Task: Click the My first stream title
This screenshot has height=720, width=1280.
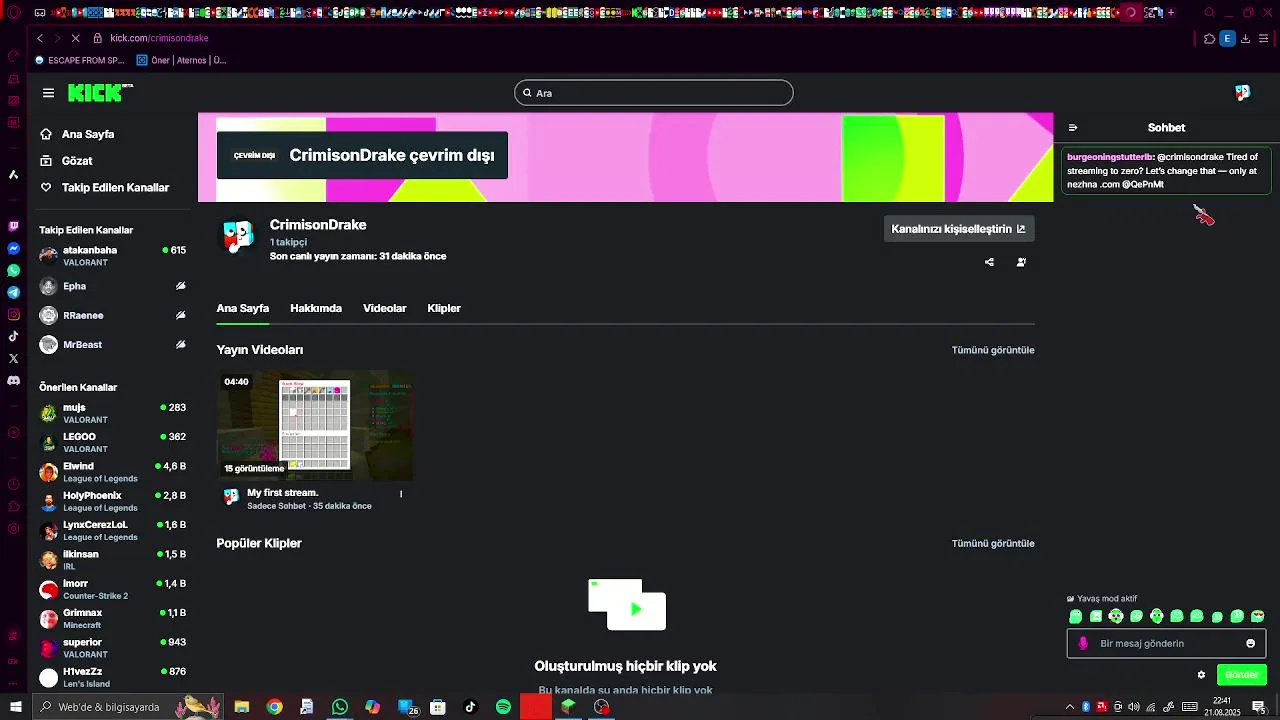Action: coord(282,493)
